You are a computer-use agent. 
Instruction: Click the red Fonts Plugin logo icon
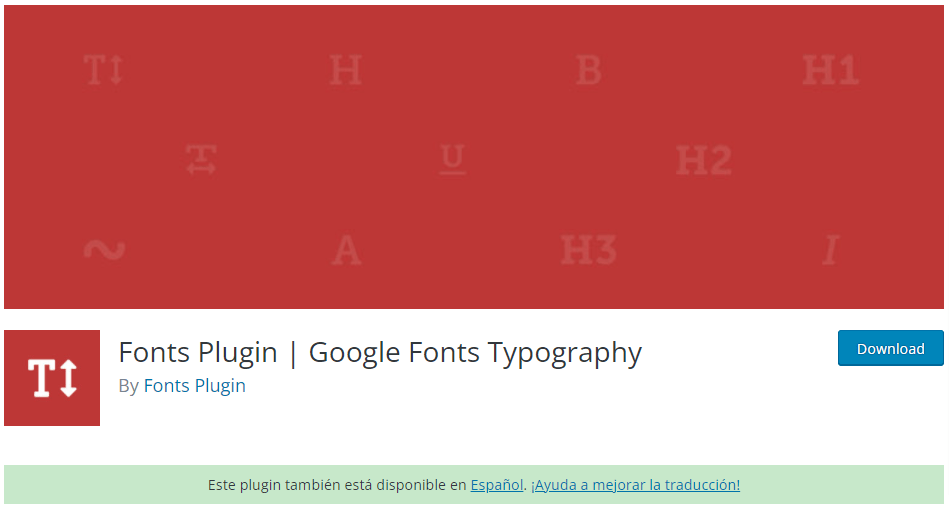(52, 378)
